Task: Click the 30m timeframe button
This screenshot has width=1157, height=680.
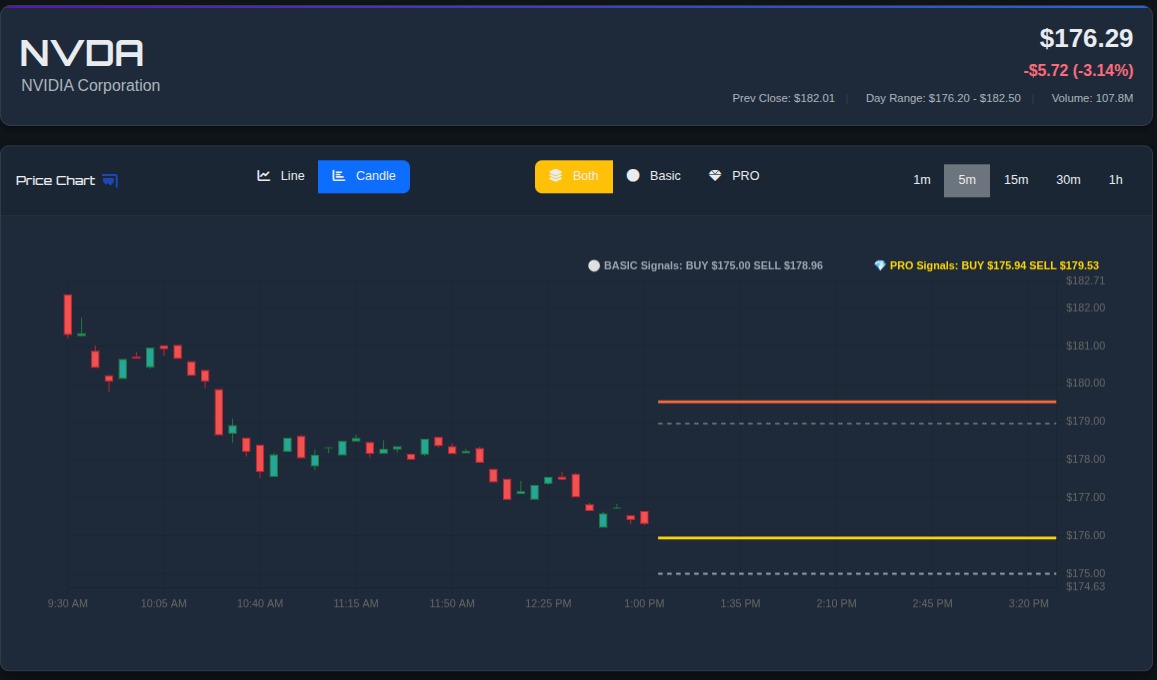Action: pyautogui.click(x=1069, y=180)
